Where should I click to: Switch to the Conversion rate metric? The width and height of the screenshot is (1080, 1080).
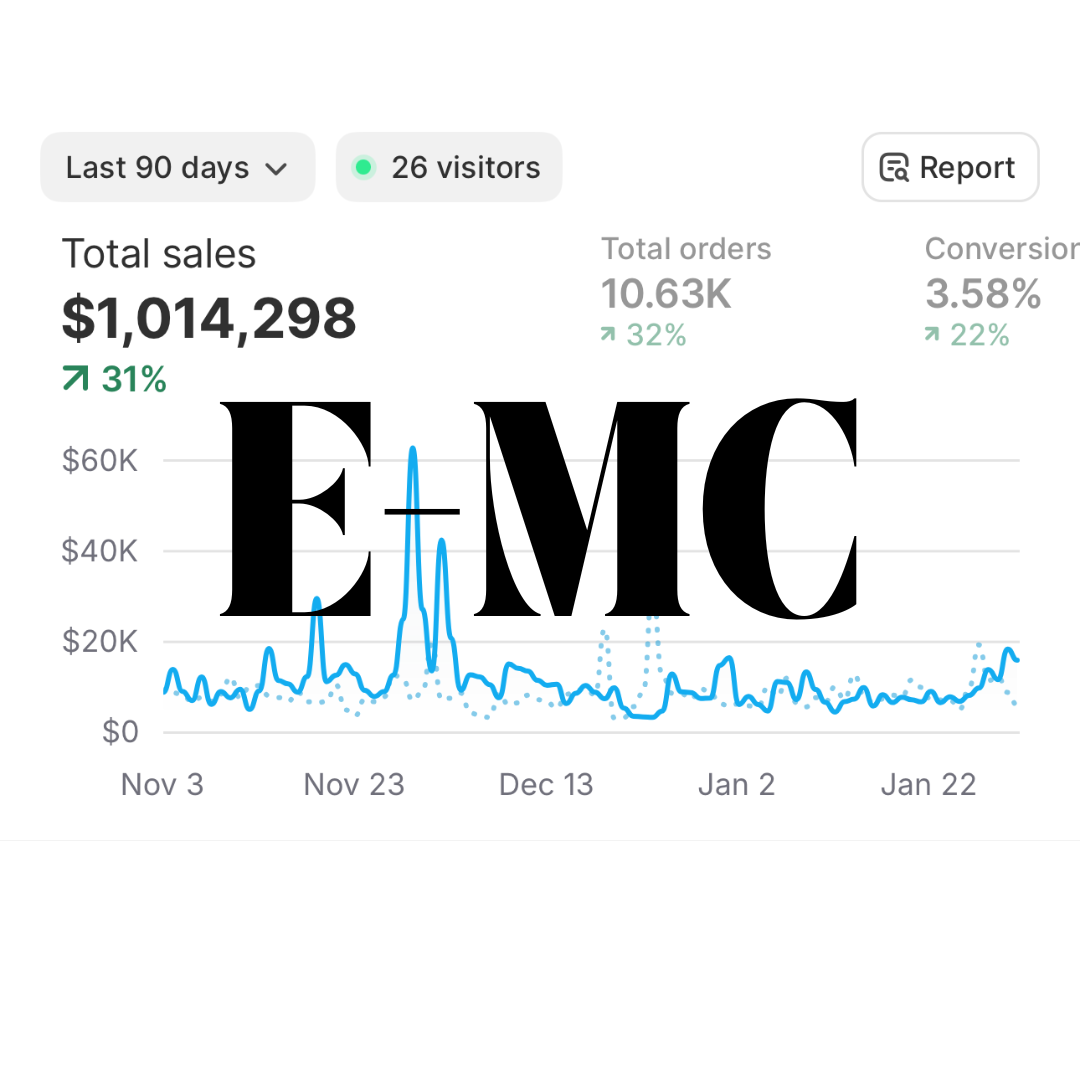click(1001, 249)
